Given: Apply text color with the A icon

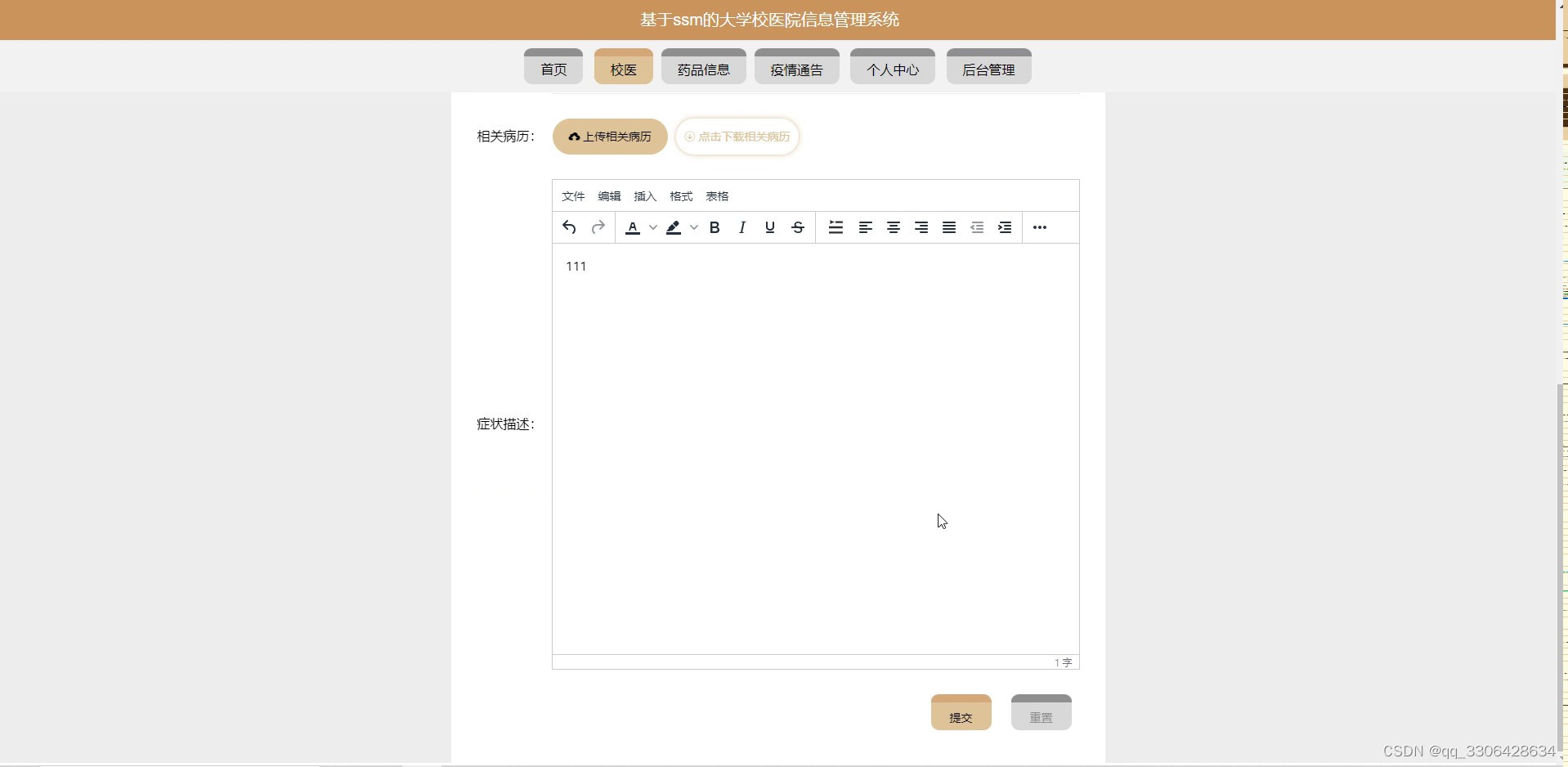Looking at the screenshot, I should coord(633,227).
